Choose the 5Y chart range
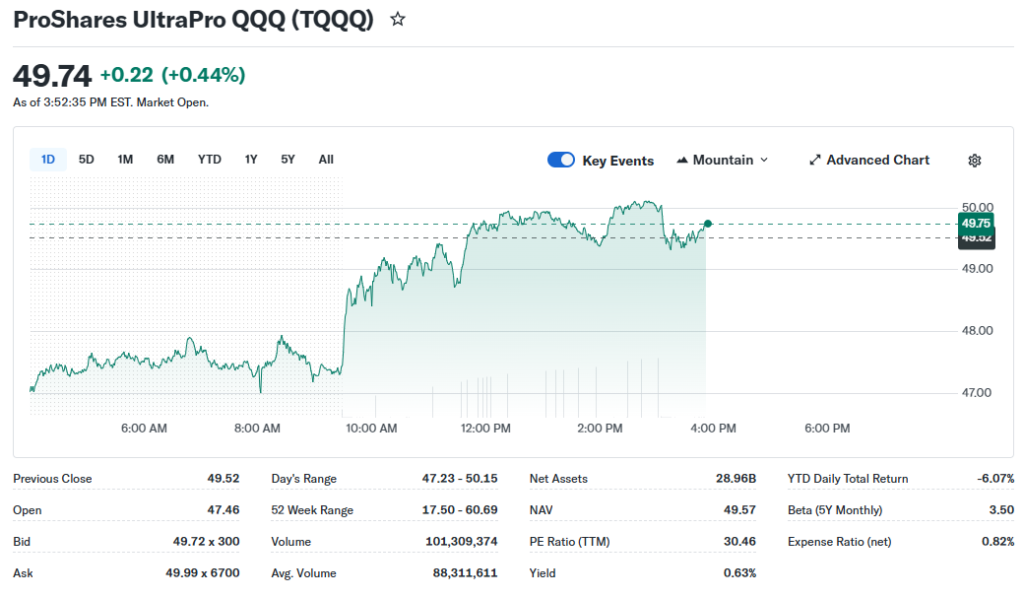This screenshot has height=597, width=1024. pyautogui.click(x=288, y=159)
